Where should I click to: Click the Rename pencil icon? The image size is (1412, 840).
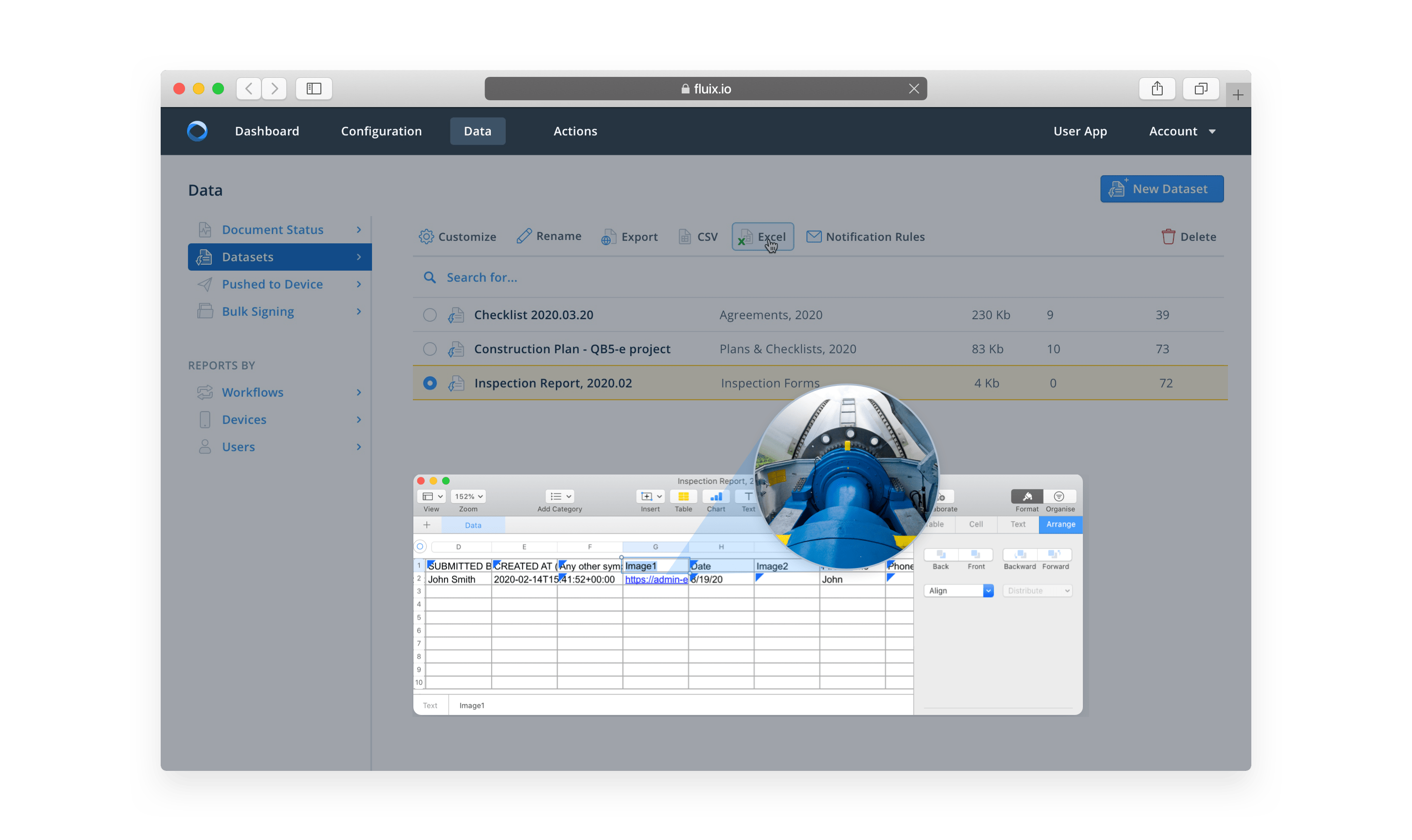(524, 236)
